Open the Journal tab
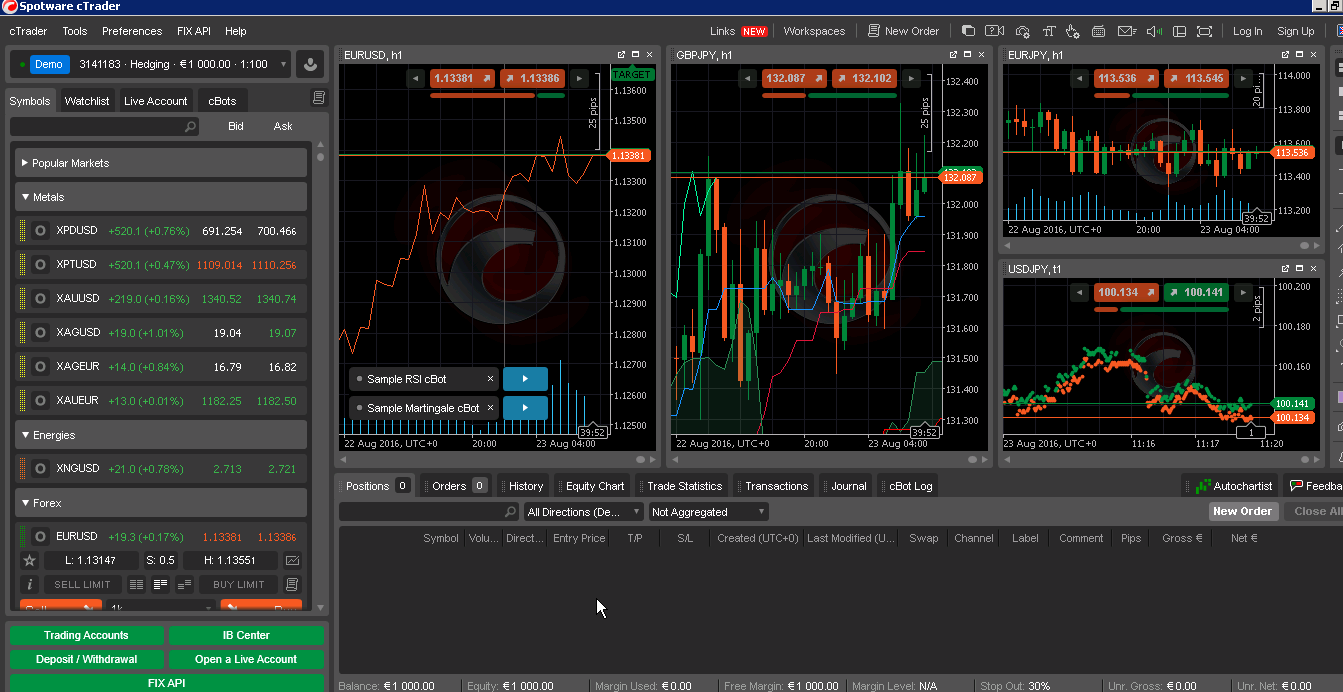Viewport: 1343px width, 692px height. click(848, 486)
